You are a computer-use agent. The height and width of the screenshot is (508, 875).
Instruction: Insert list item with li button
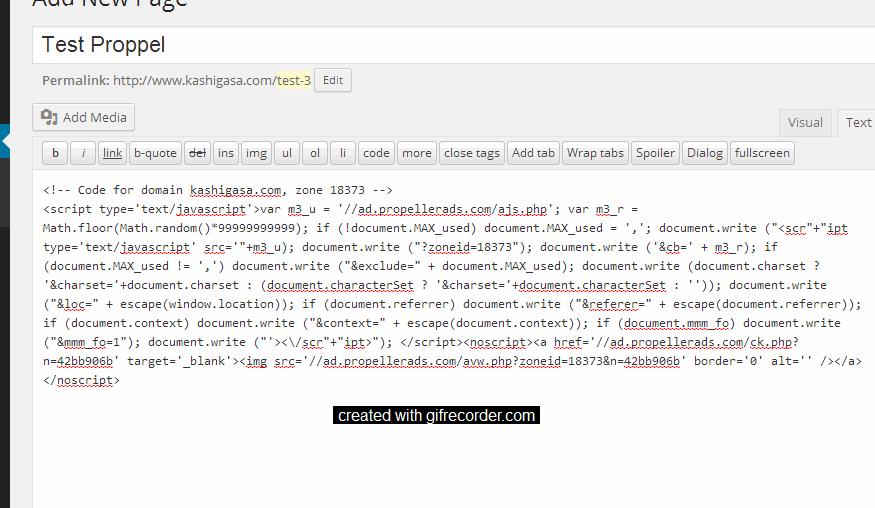point(343,153)
